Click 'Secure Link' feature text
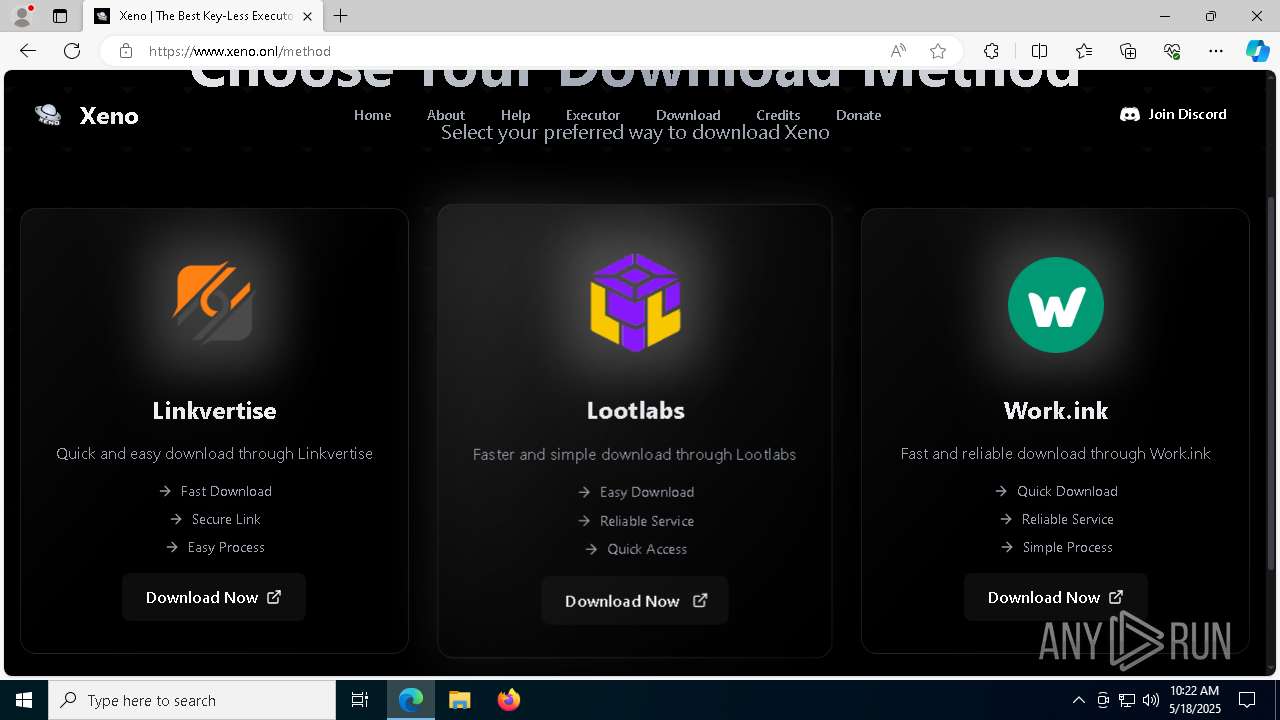This screenshot has width=1280, height=720. (226, 519)
